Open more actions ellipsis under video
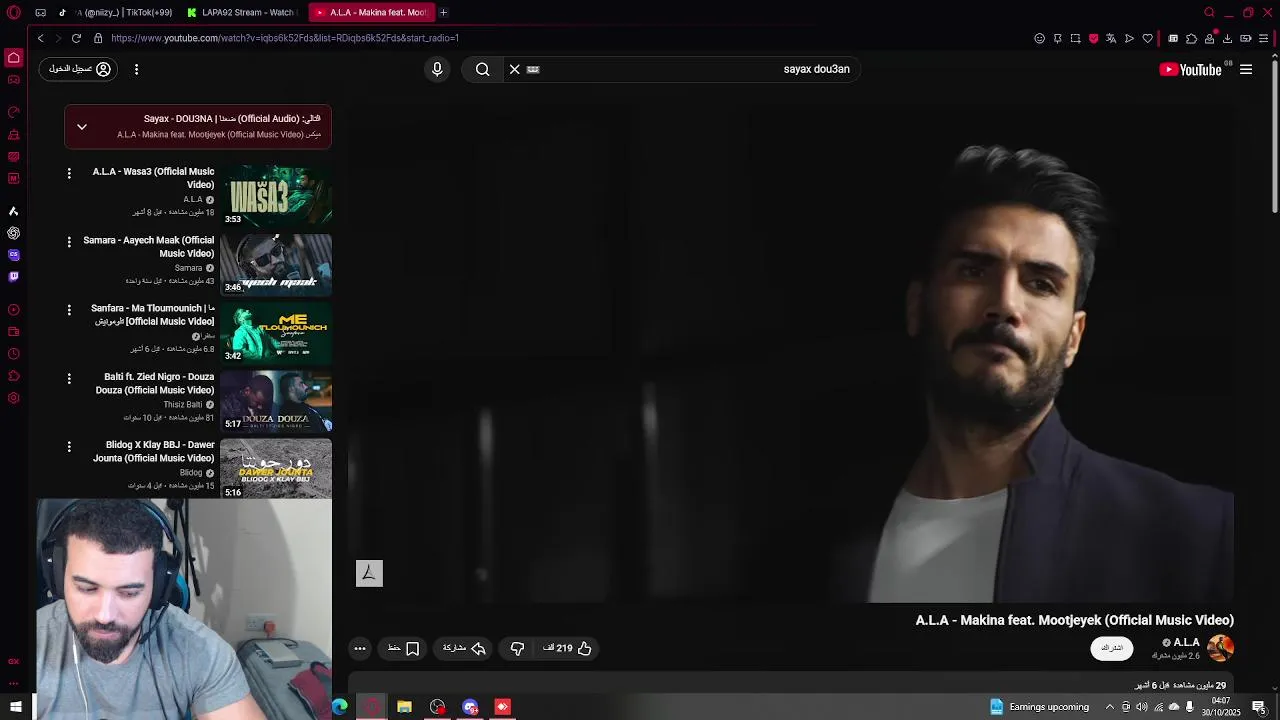The image size is (1280, 720). 360,648
